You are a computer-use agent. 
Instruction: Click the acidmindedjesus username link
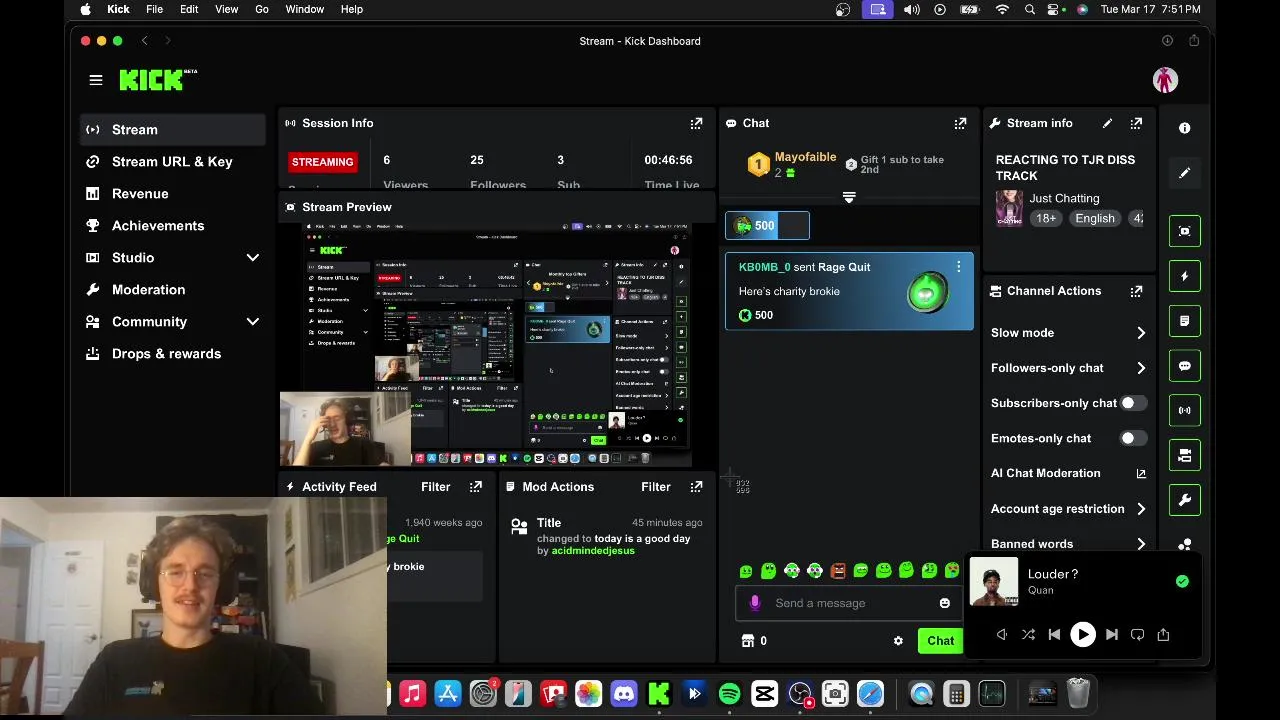[593, 551]
